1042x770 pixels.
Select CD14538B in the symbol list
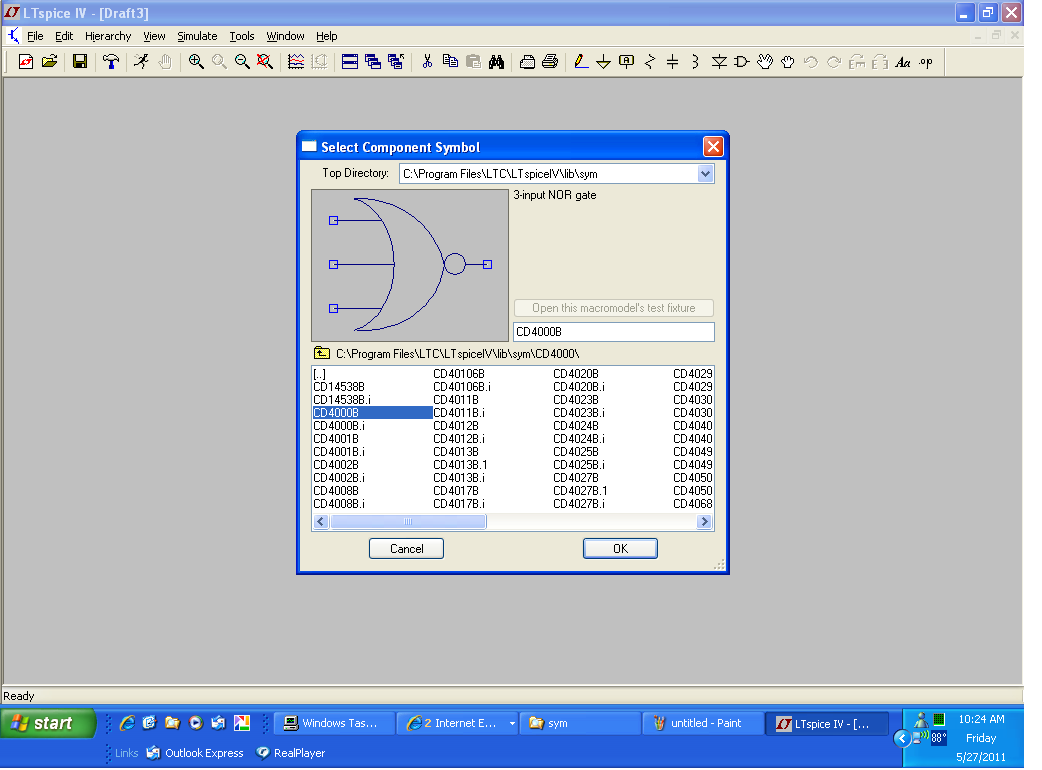339,387
